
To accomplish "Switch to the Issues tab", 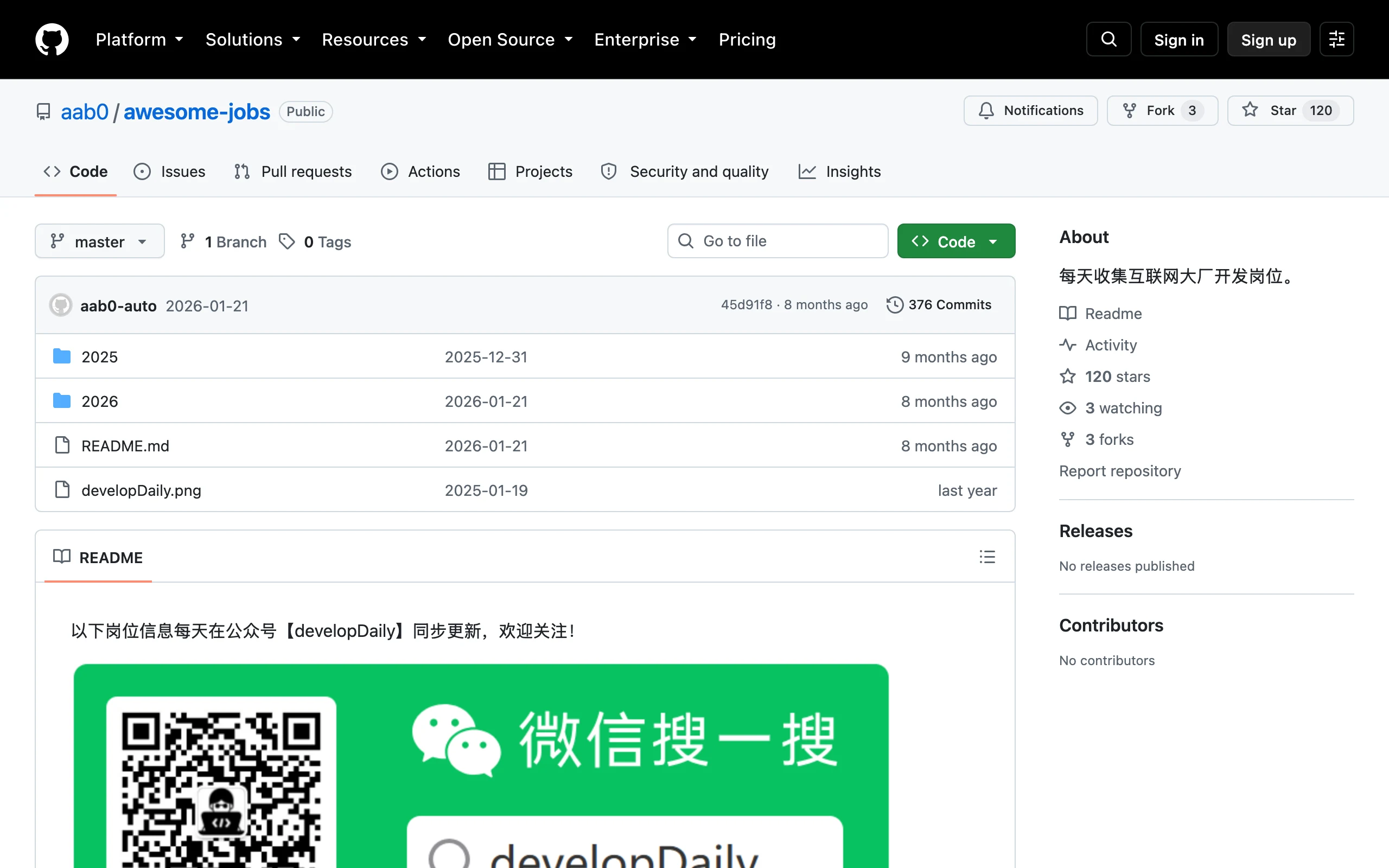I will [x=169, y=171].
